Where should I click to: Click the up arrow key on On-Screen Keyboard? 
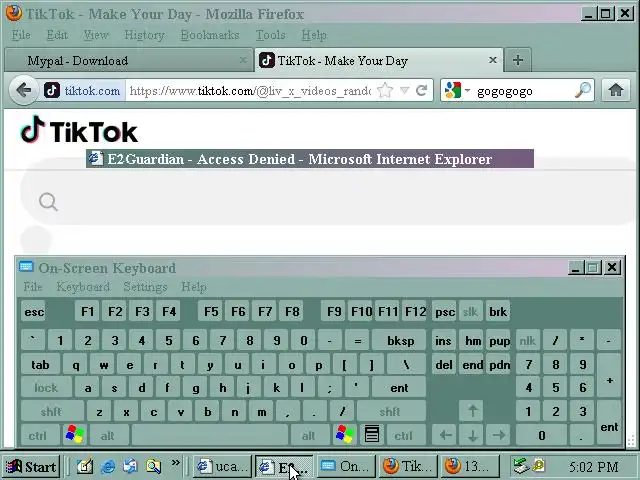[x=472, y=411]
